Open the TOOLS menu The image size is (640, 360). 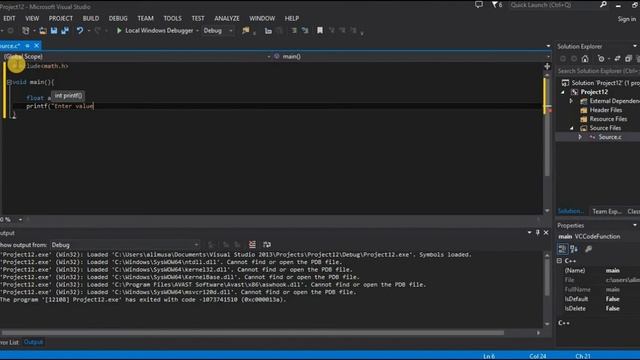point(172,18)
